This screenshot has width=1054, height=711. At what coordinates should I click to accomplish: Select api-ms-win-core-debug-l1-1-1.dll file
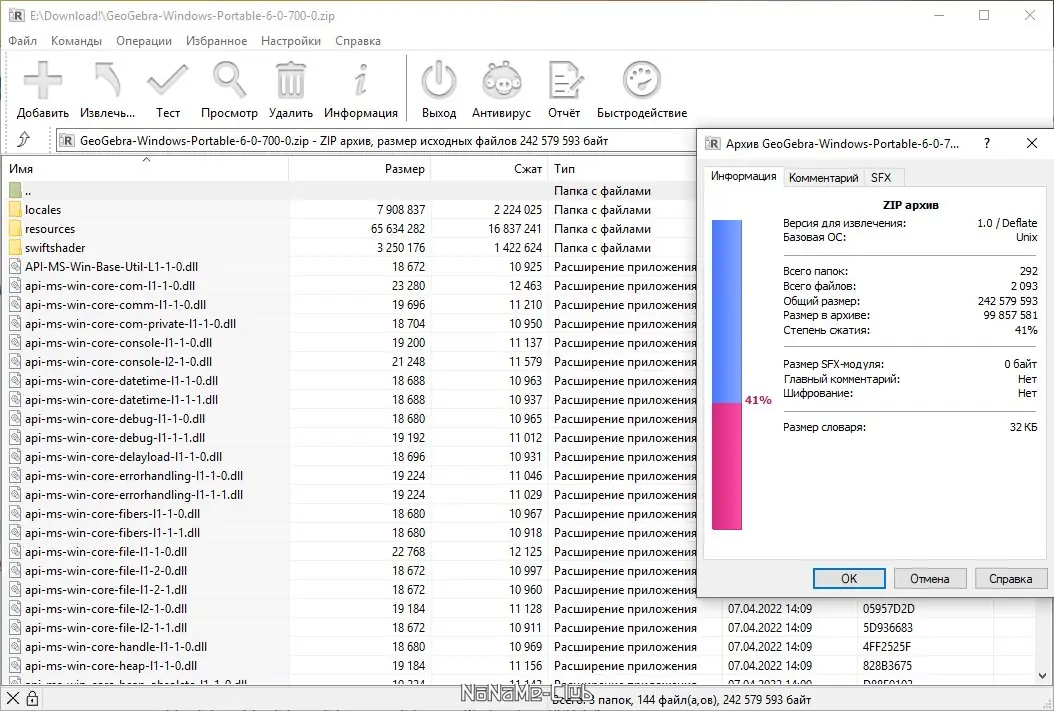click(115, 437)
